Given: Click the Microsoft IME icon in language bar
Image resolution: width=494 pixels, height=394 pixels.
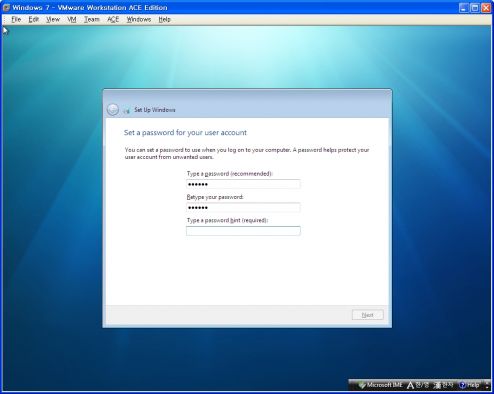Looking at the screenshot, I should (362, 385).
